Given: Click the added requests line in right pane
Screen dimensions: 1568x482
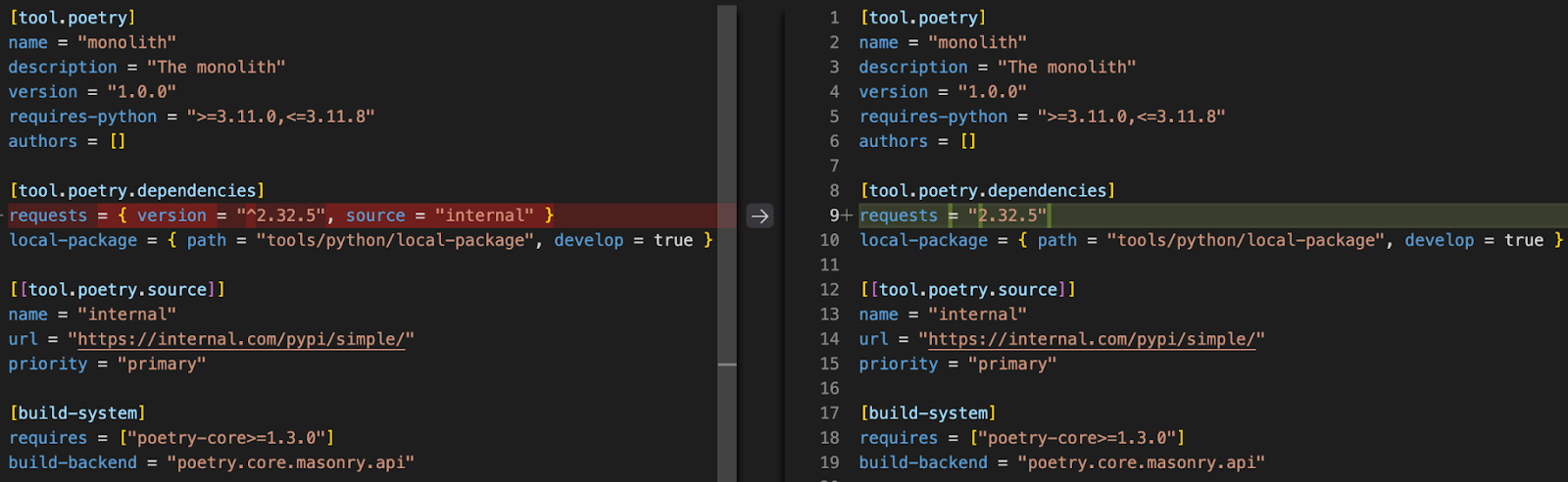Looking at the screenshot, I should pos(1213,216).
